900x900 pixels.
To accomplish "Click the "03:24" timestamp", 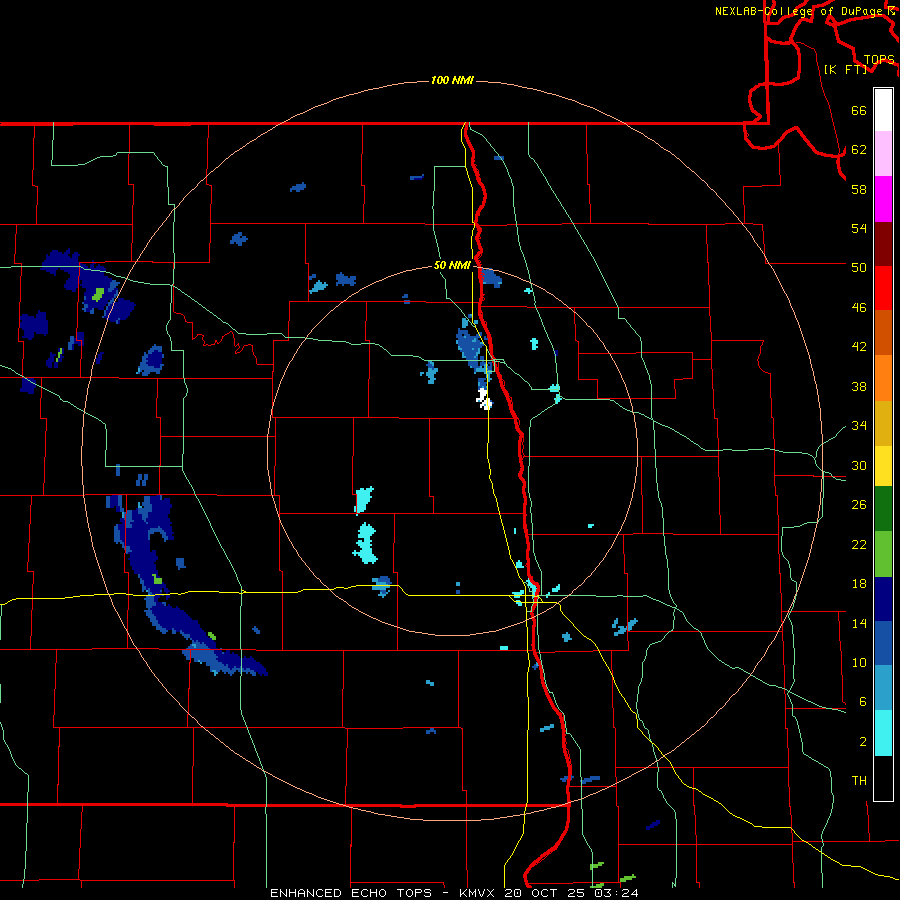I will pos(618,893).
